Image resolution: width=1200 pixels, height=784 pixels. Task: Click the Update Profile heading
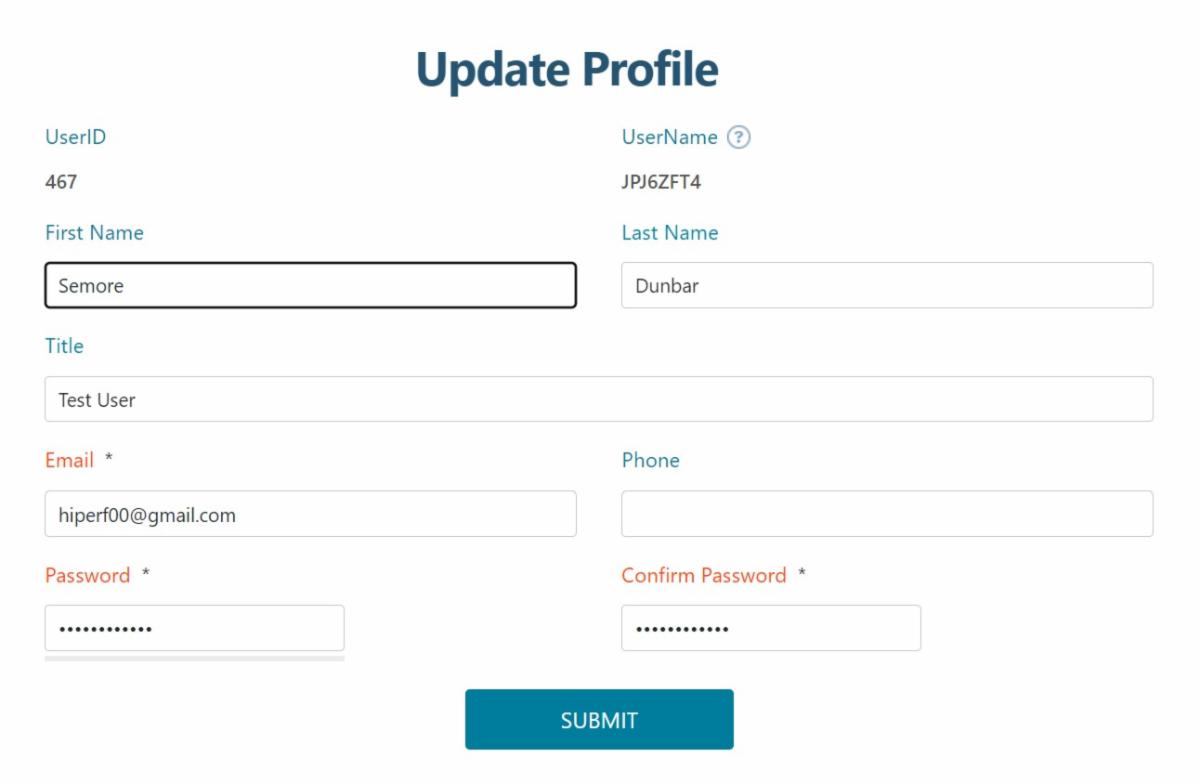tap(567, 69)
